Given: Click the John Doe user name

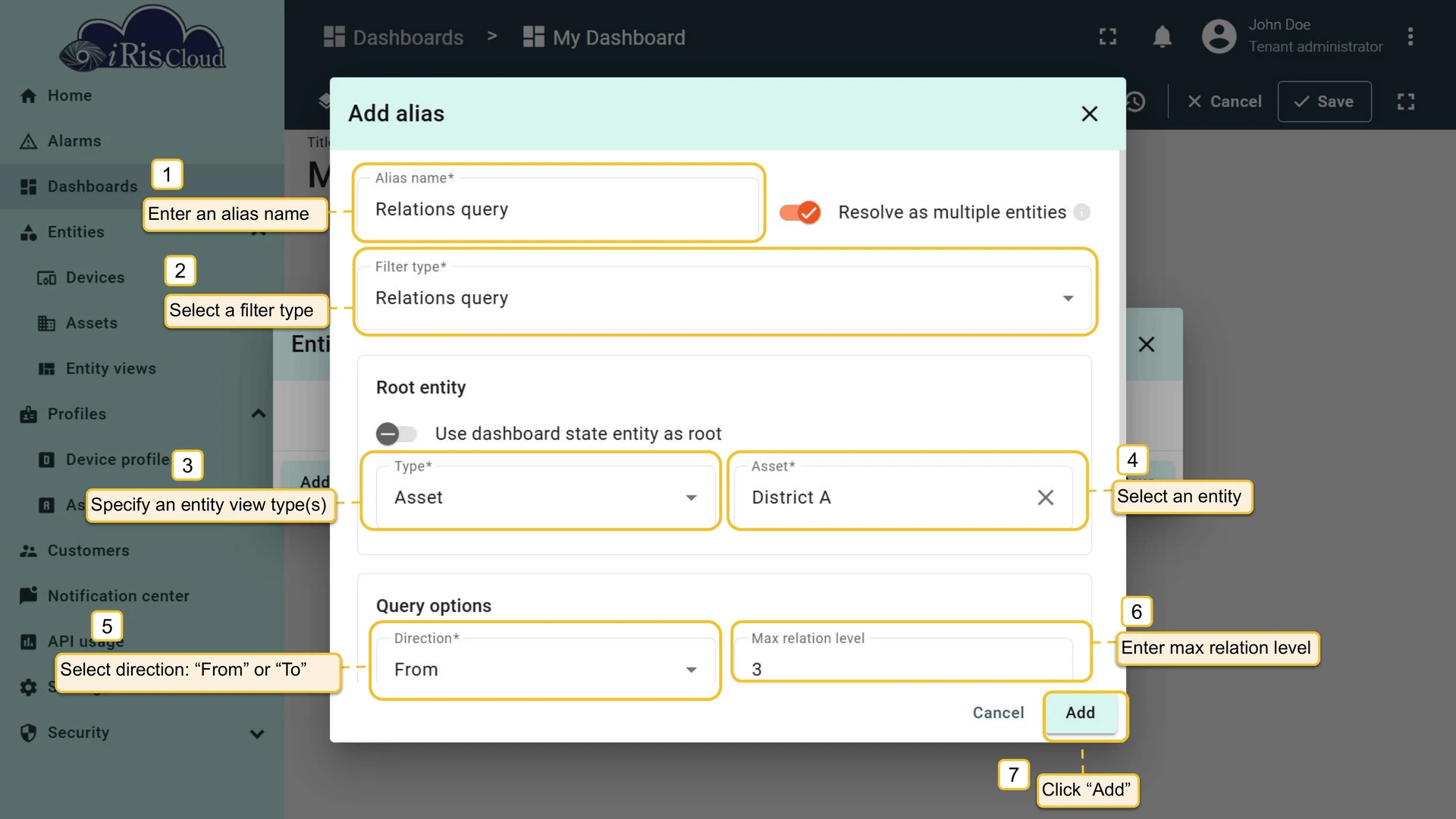Looking at the screenshot, I should click(x=1279, y=25).
